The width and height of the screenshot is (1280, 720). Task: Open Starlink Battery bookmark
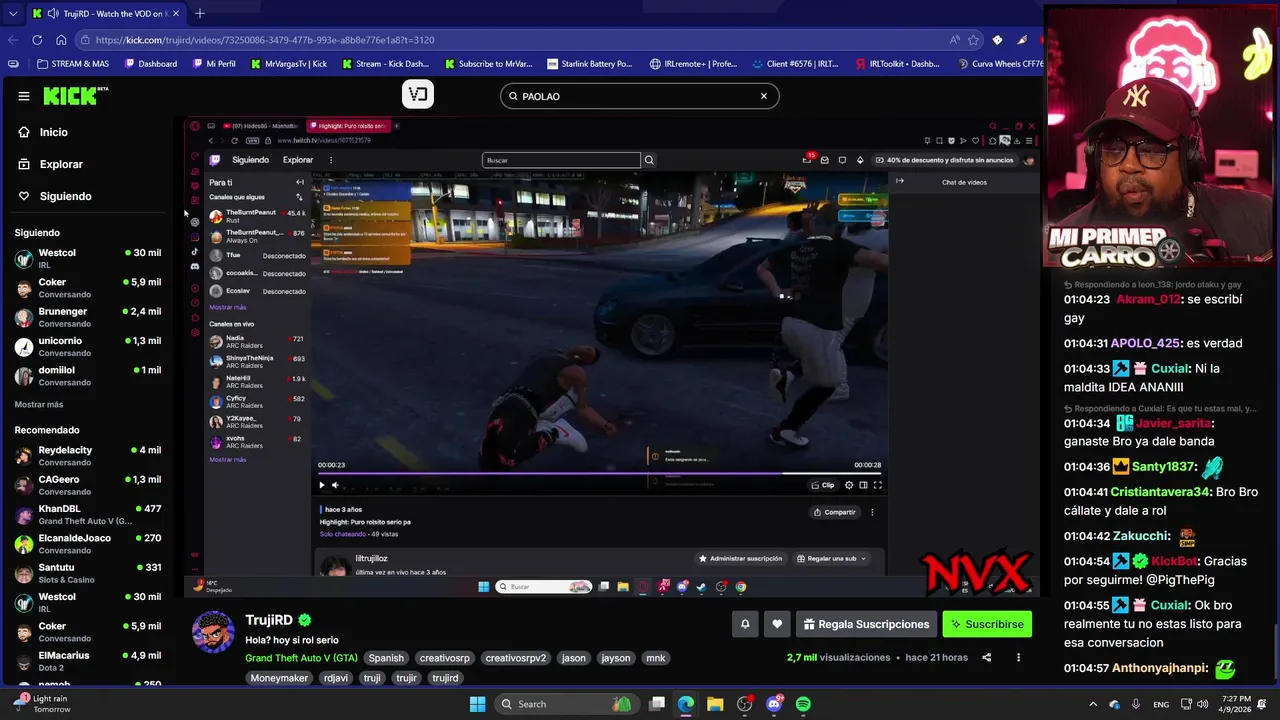tap(589, 64)
